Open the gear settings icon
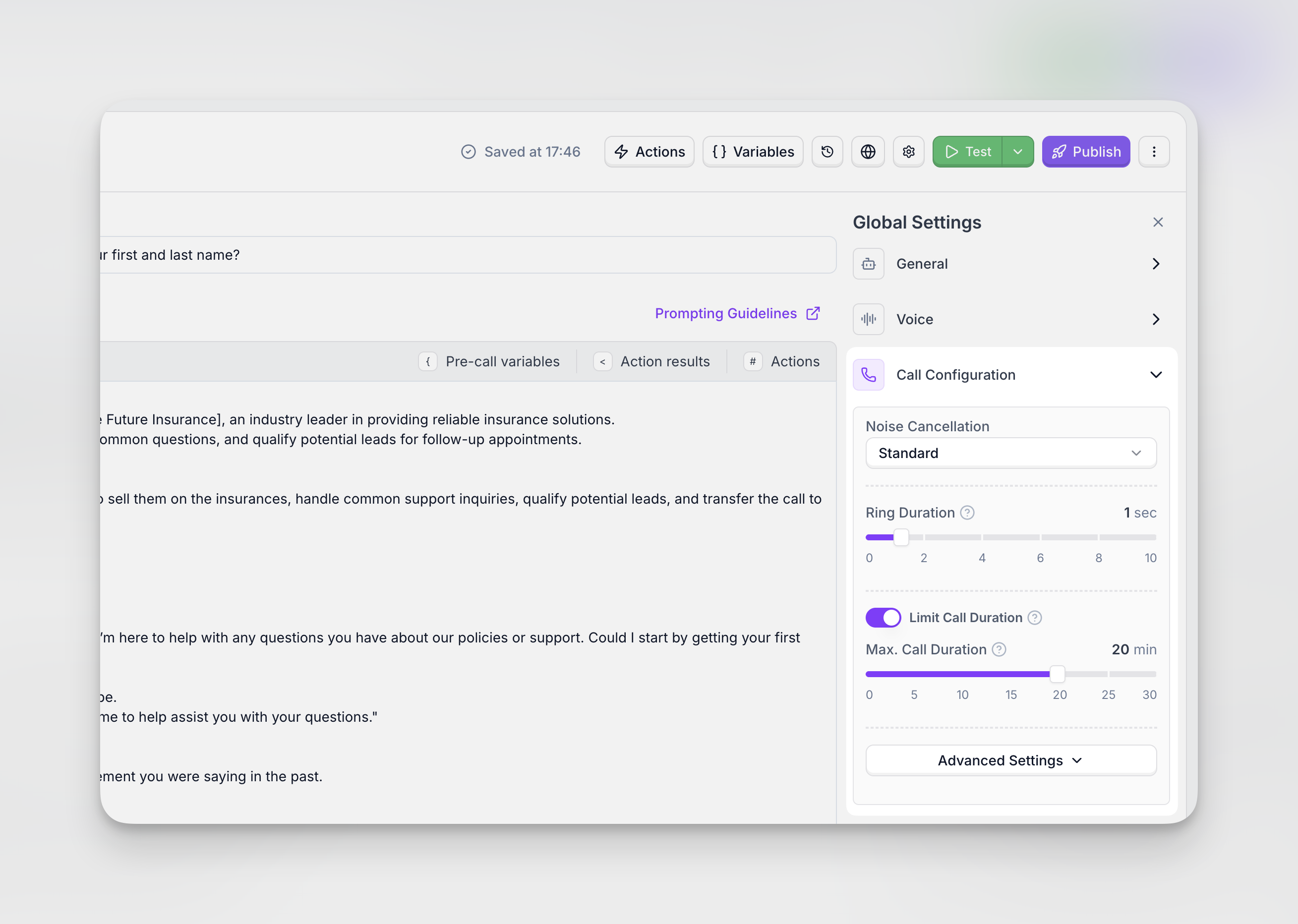Image resolution: width=1298 pixels, height=924 pixels. pyautogui.click(x=908, y=151)
